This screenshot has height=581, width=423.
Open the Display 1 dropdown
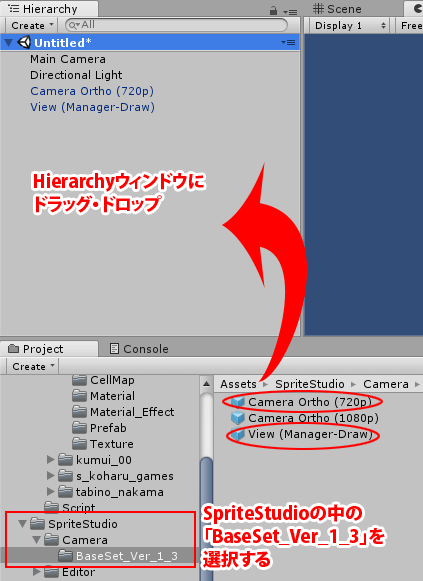click(350, 26)
